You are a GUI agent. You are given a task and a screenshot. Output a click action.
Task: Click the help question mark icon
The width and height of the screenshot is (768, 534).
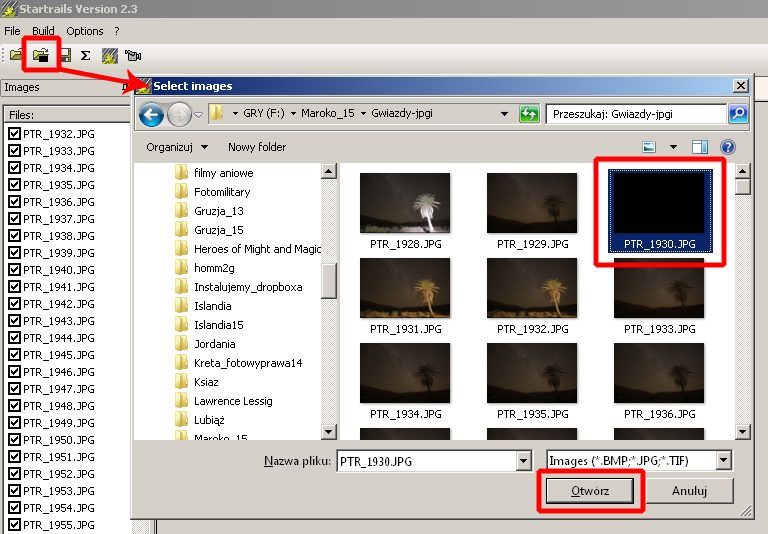point(728,147)
